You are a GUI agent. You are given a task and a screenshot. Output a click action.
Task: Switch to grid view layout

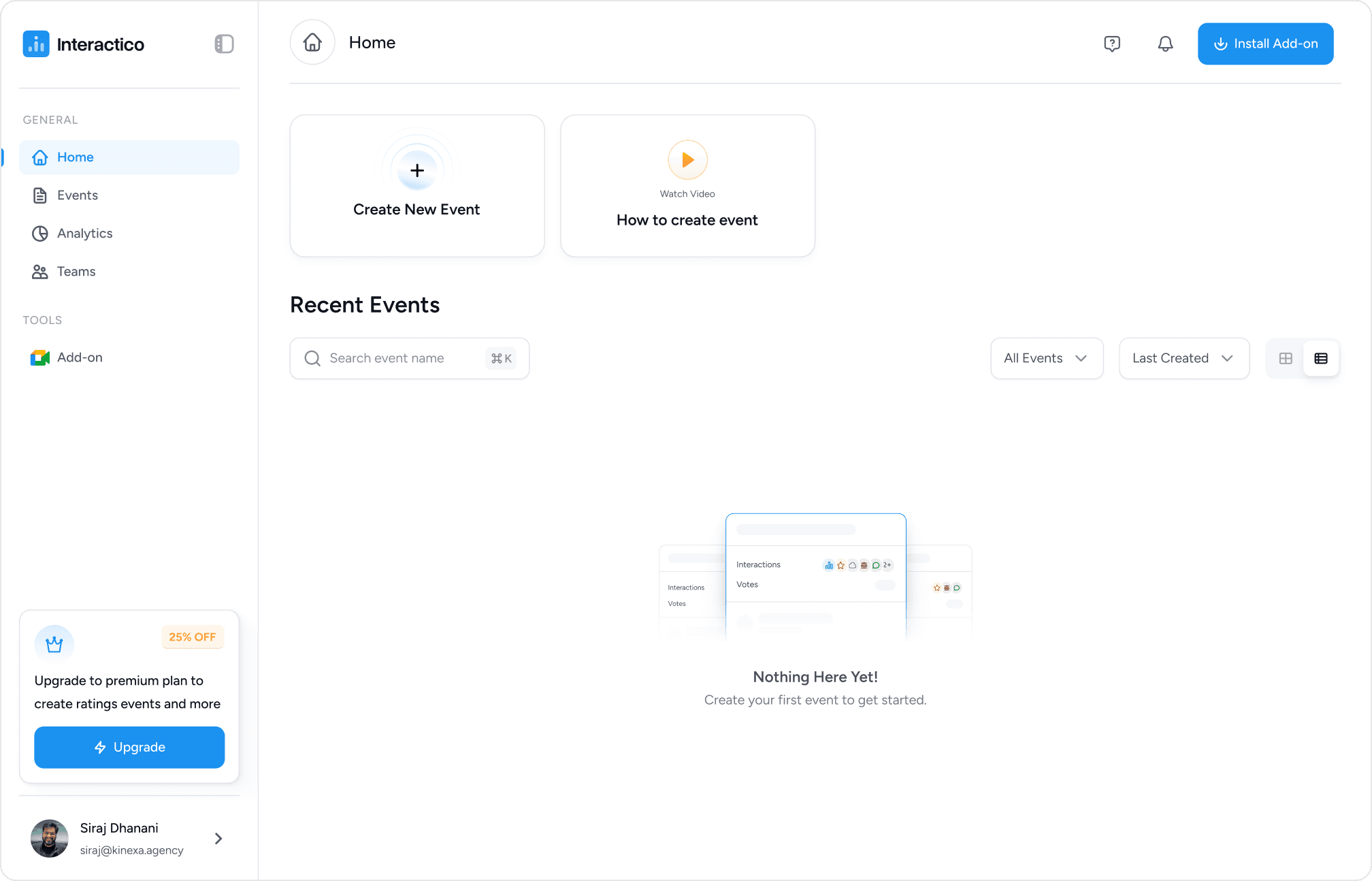[1286, 358]
